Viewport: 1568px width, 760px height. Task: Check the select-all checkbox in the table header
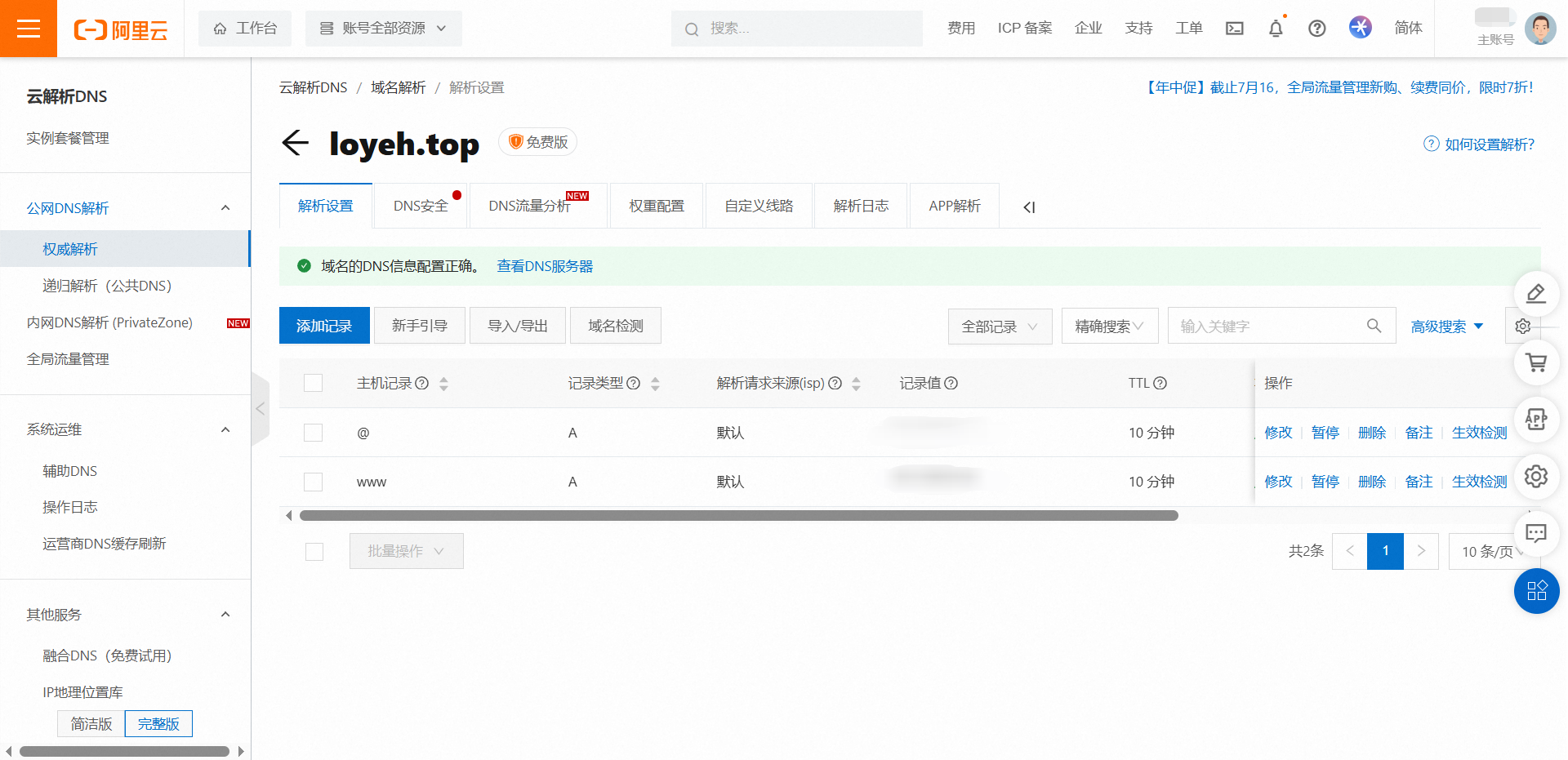pos(313,383)
